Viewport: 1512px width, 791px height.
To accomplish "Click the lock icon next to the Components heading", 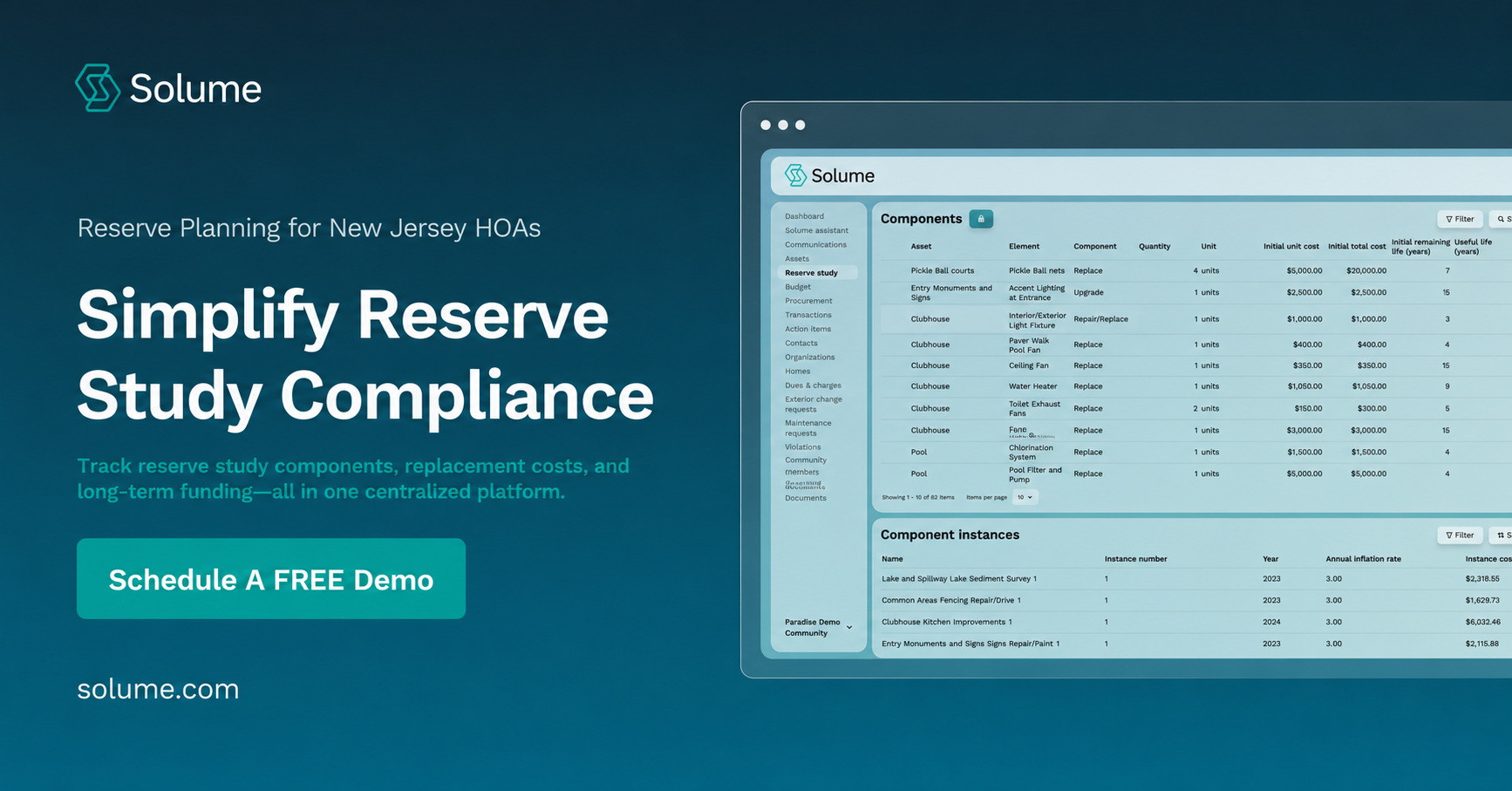I will [x=981, y=219].
